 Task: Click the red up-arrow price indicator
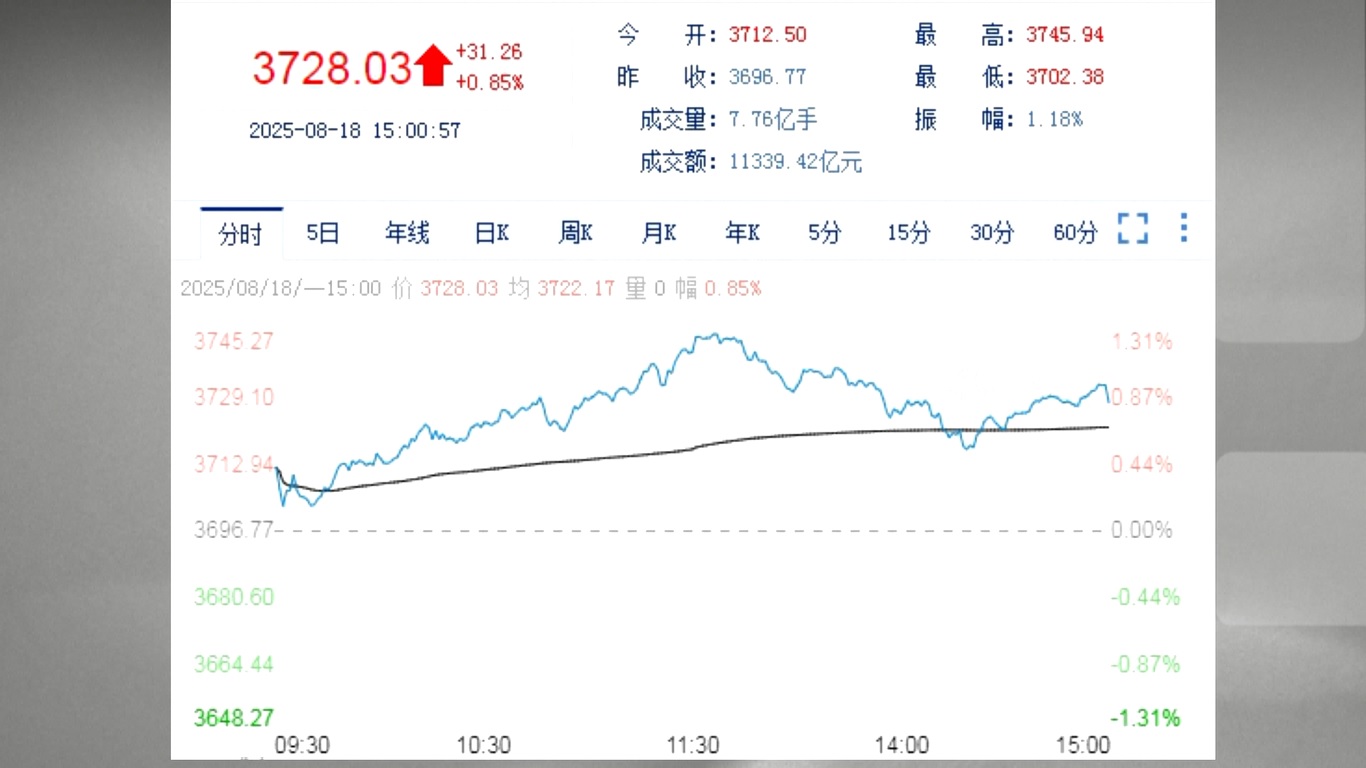(x=432, y=64)
